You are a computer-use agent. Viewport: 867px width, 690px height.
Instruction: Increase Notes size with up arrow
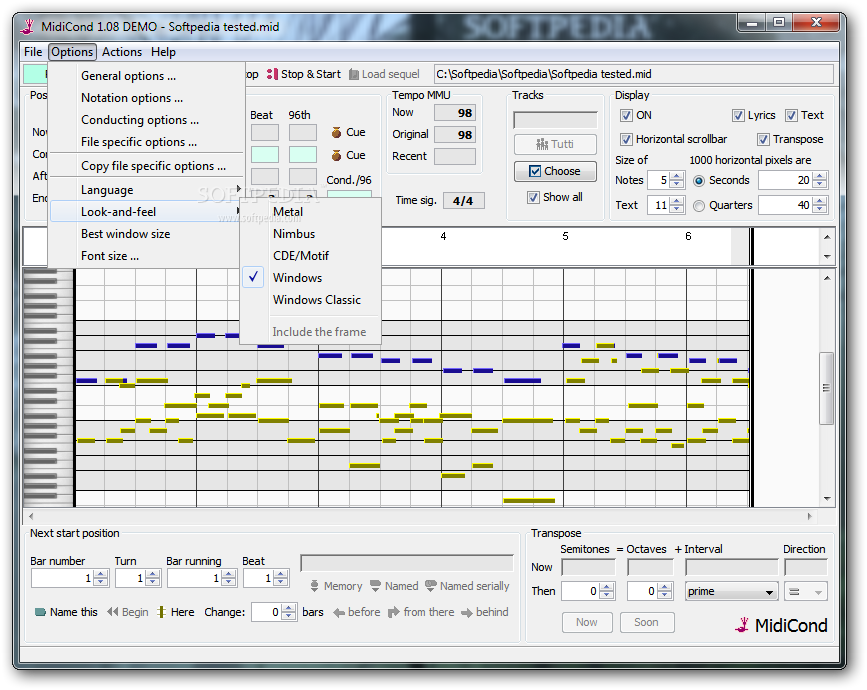point(677,176)
